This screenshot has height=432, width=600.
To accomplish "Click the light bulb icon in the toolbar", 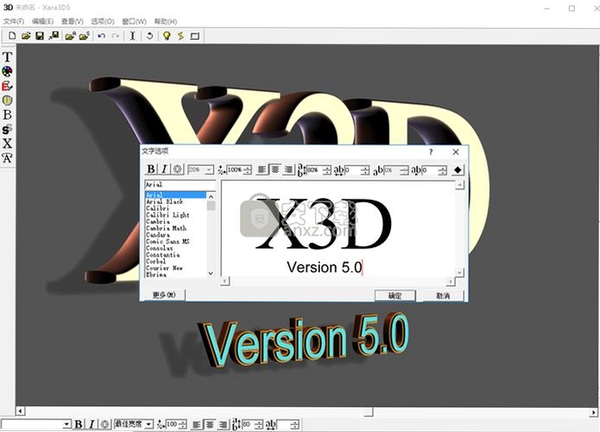I will point(166,36).
